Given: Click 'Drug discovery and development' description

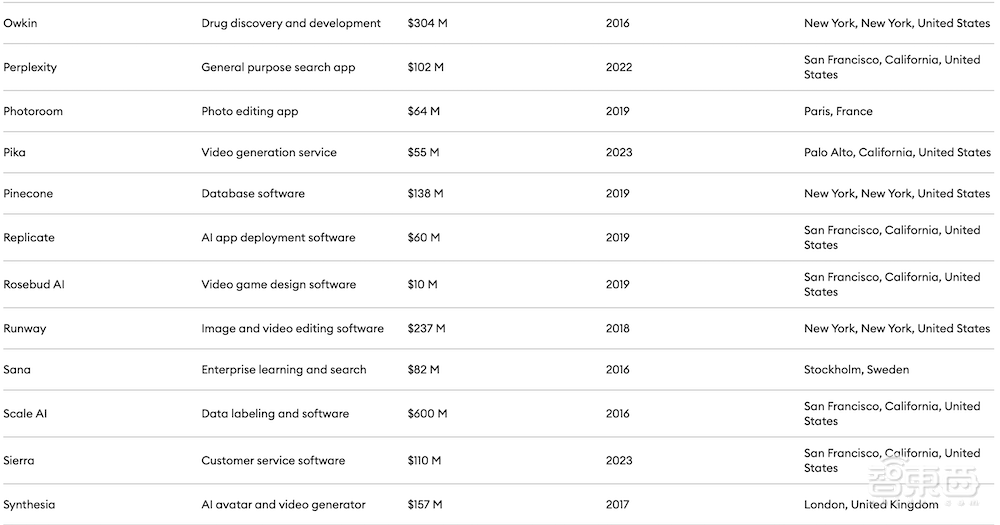Looking at the screenshot, I should click(291, 23).
